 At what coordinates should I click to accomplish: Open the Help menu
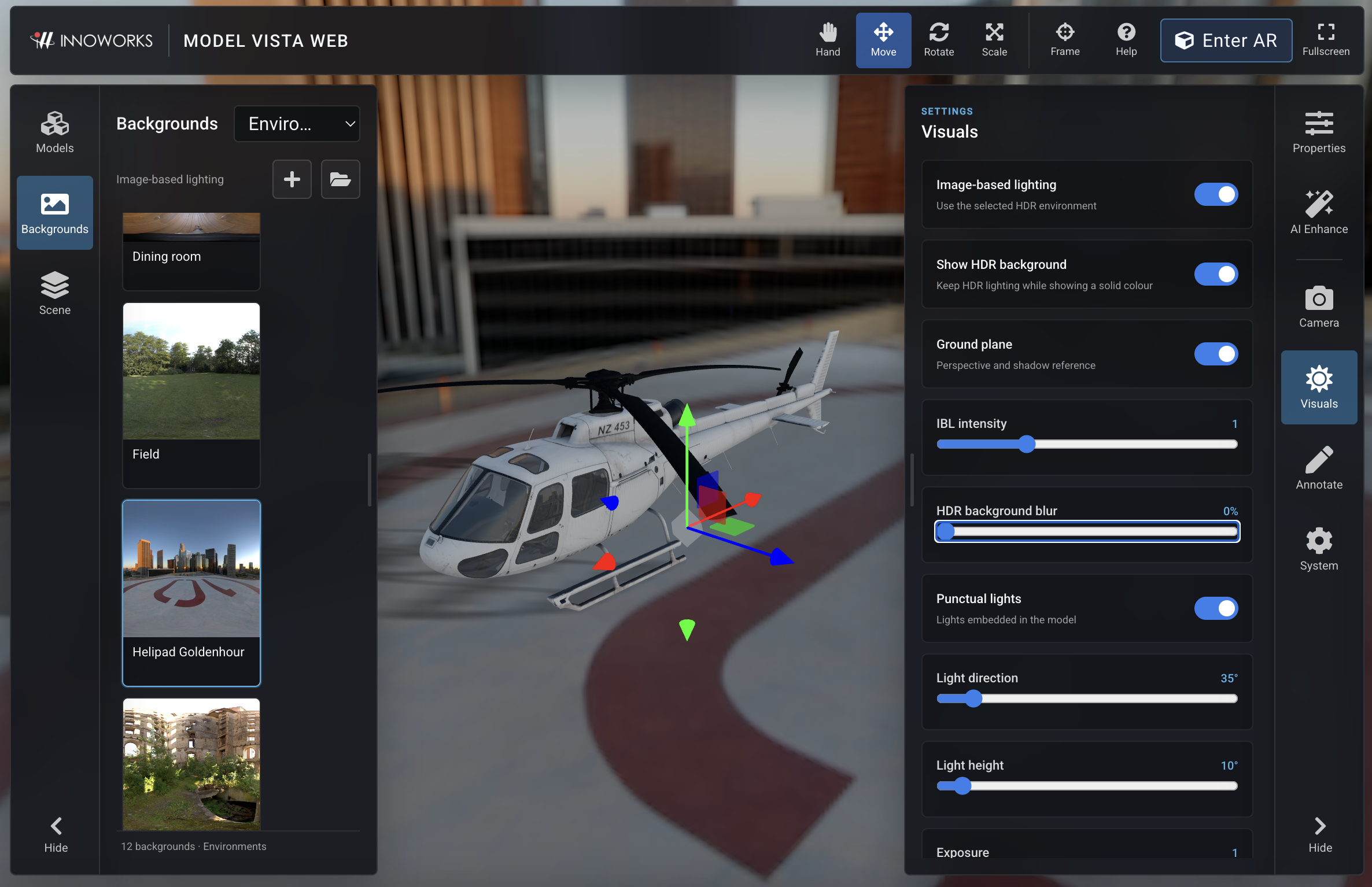coord(1126,40)
